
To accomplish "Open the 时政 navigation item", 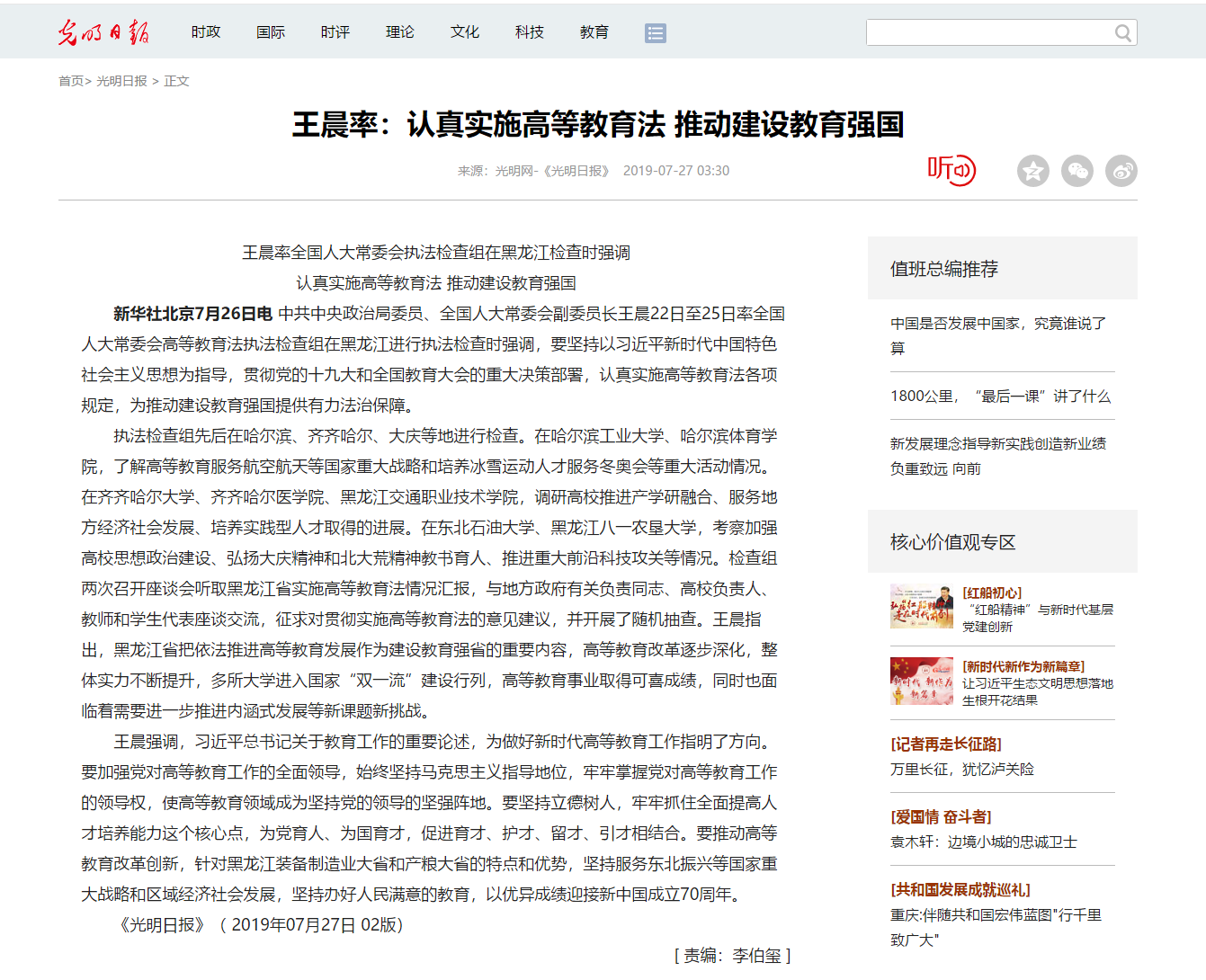I will point(206,32).
